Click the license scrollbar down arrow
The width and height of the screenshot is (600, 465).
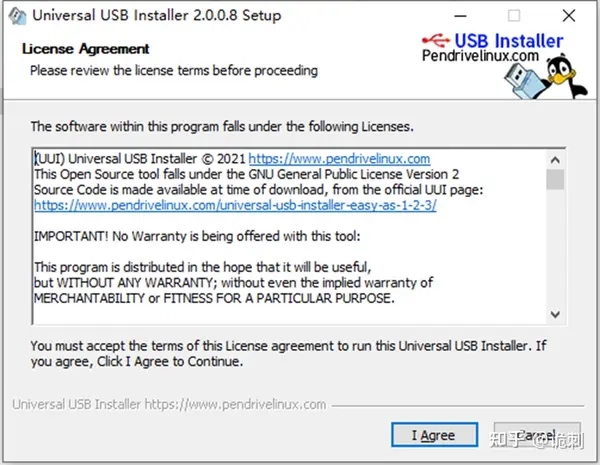pyautogui.click(x=555, y=315)
